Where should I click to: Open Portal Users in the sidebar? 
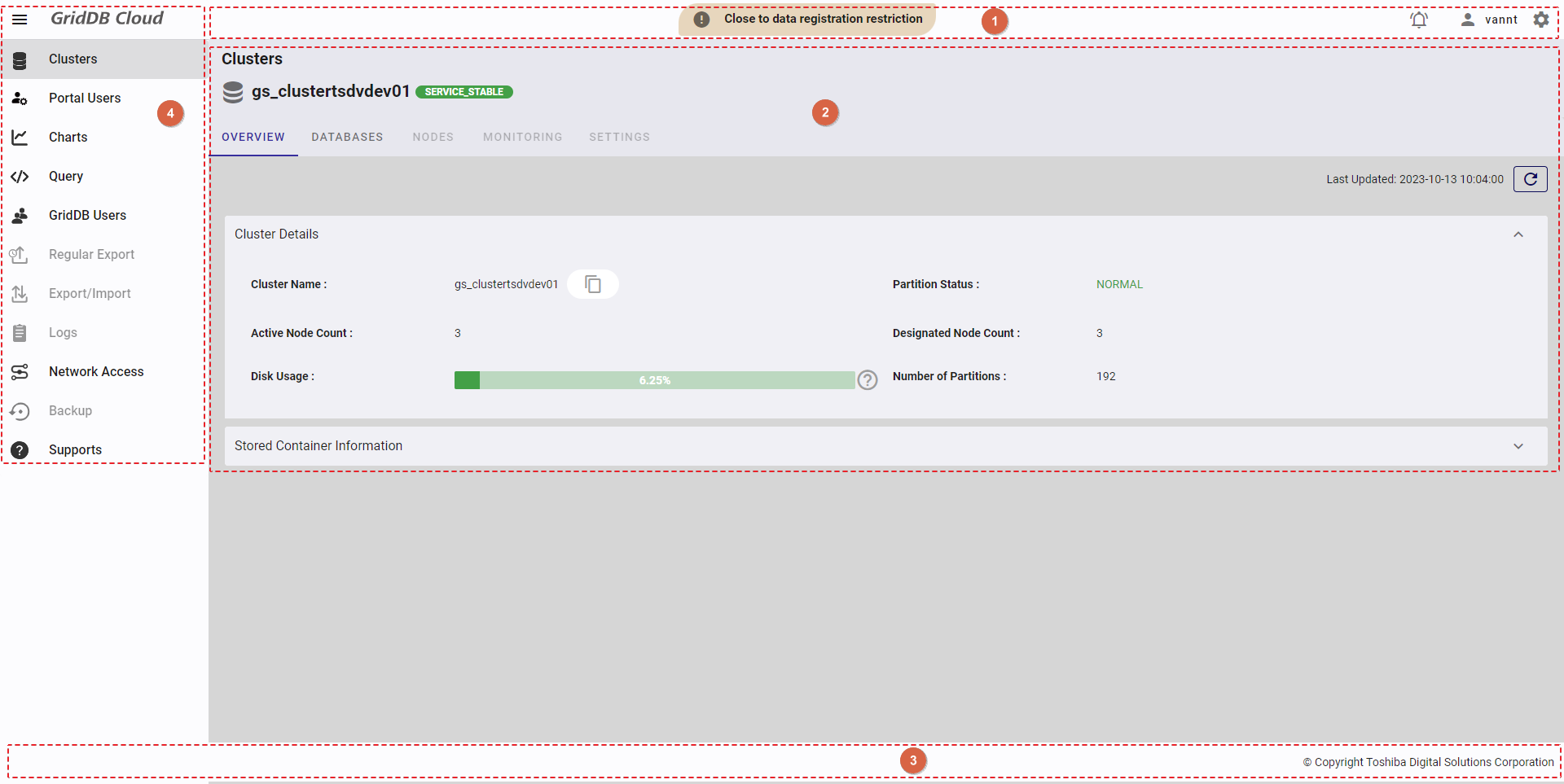(103, 99)
